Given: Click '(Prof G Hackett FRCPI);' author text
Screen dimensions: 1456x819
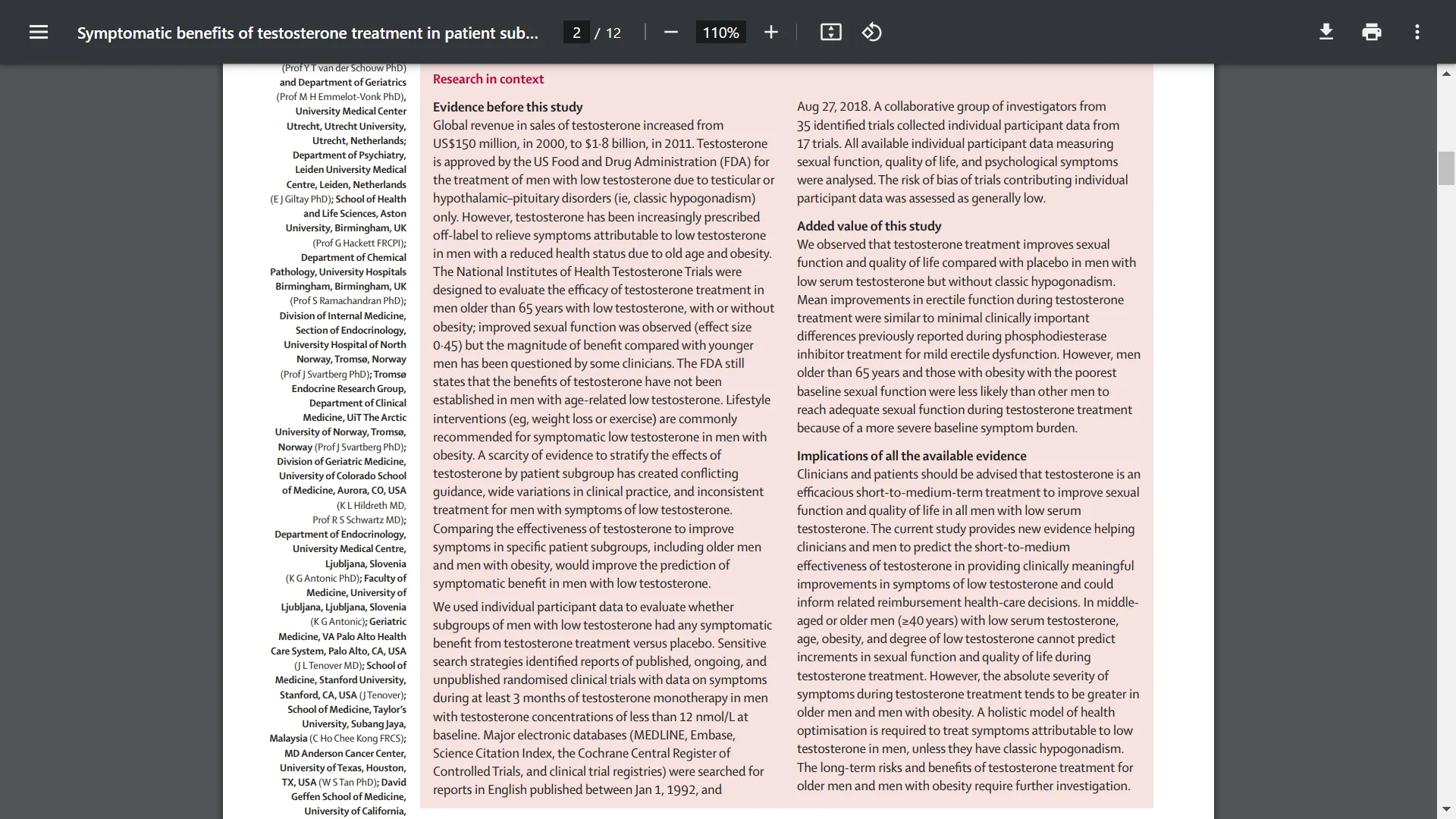Looking at the screenshot, I should (x=359, y=243).
